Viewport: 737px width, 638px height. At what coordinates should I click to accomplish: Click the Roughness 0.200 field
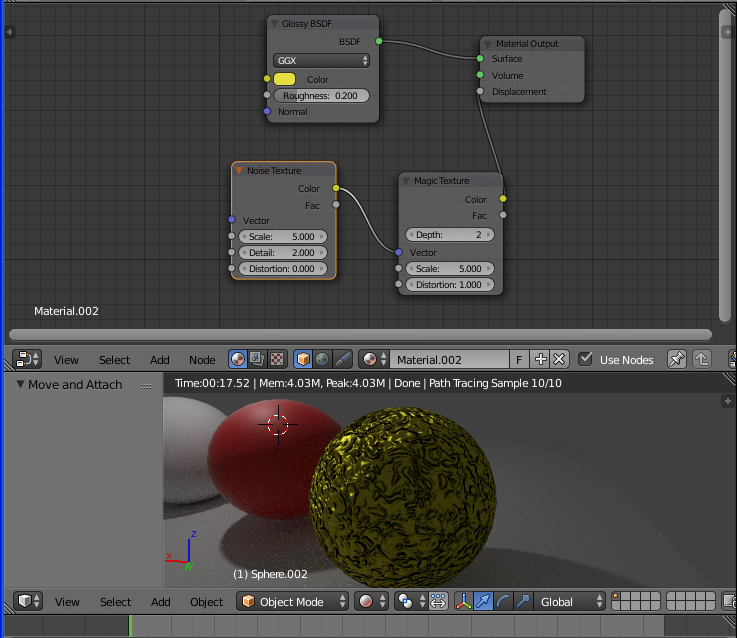(x=320, y=96)
